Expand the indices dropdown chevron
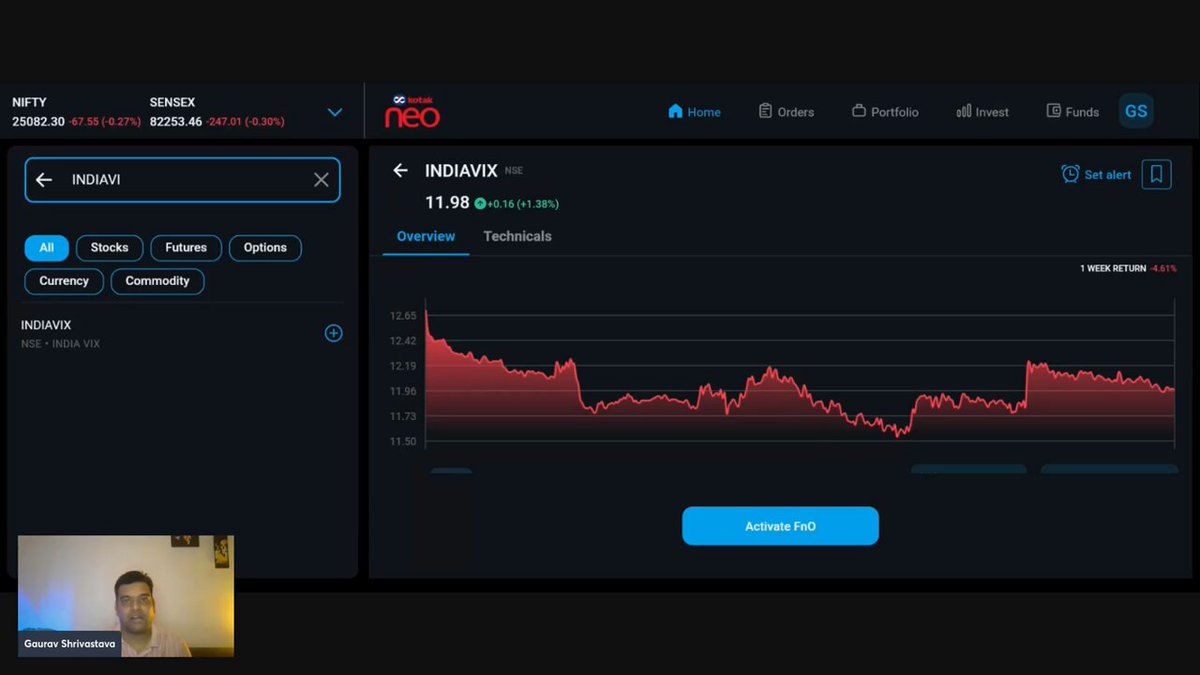The width and height of the screenshot is (1200, 675). coord(335,112)
